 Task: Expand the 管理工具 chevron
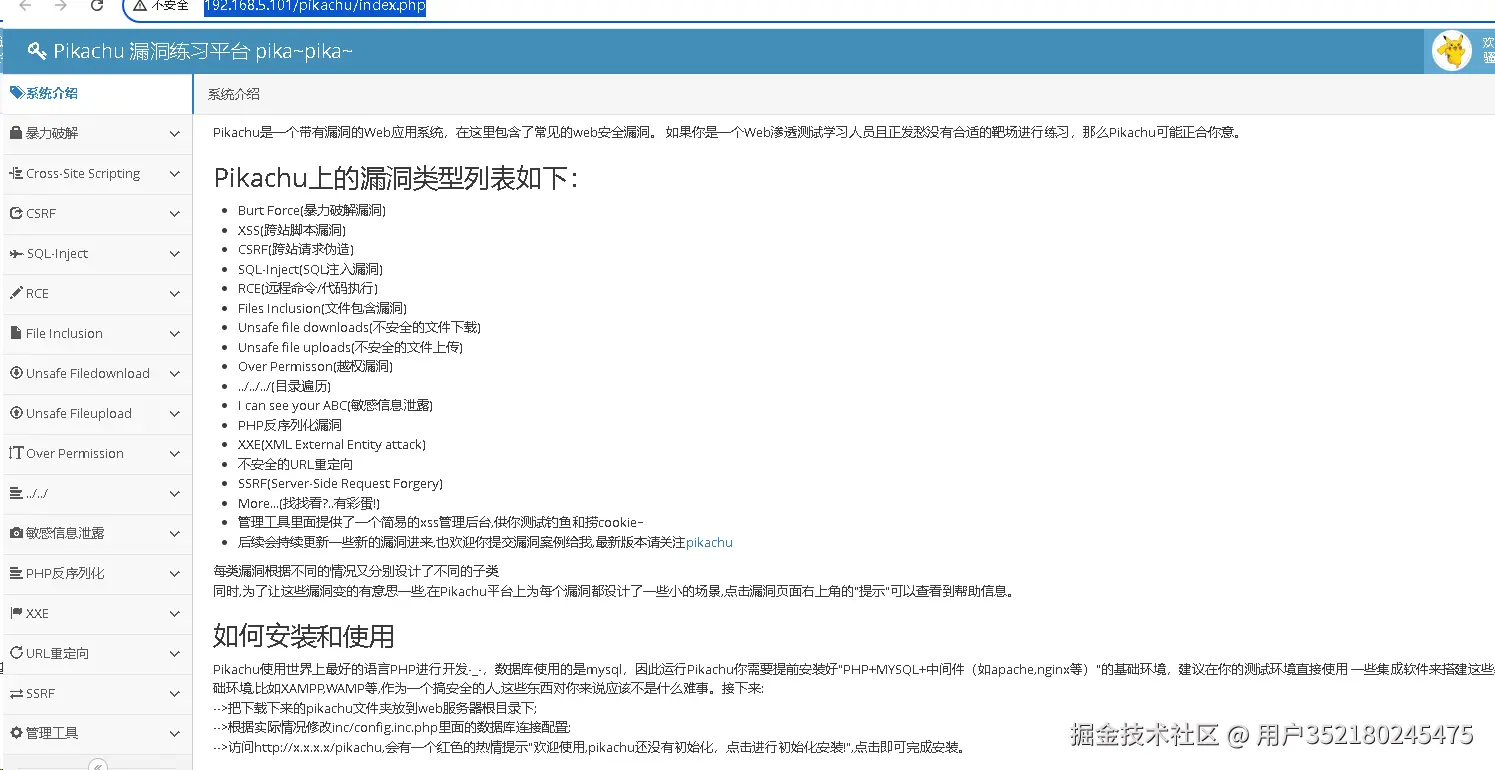(175, 734)
